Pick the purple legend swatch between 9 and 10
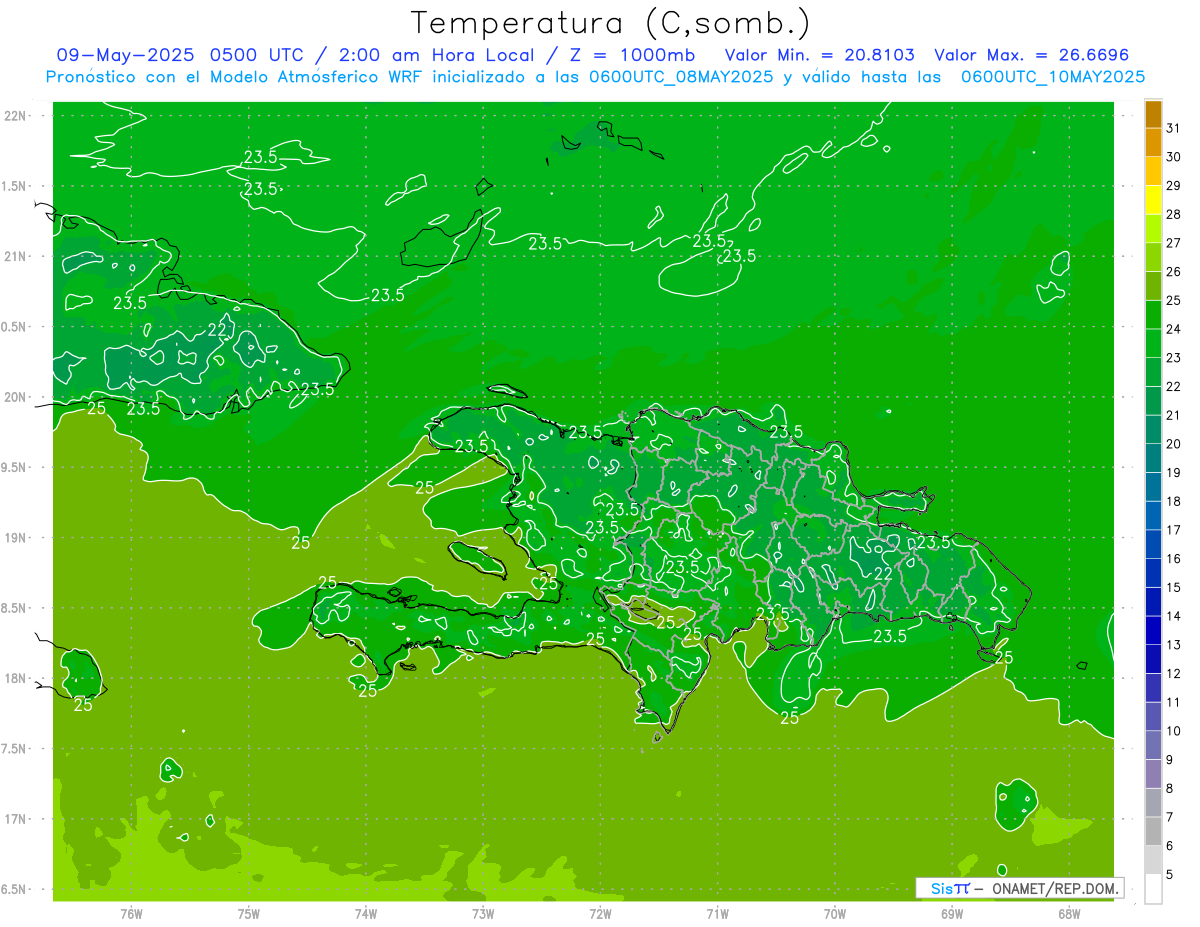The width and height of the screenshot is (1200, 927). 1153,745
